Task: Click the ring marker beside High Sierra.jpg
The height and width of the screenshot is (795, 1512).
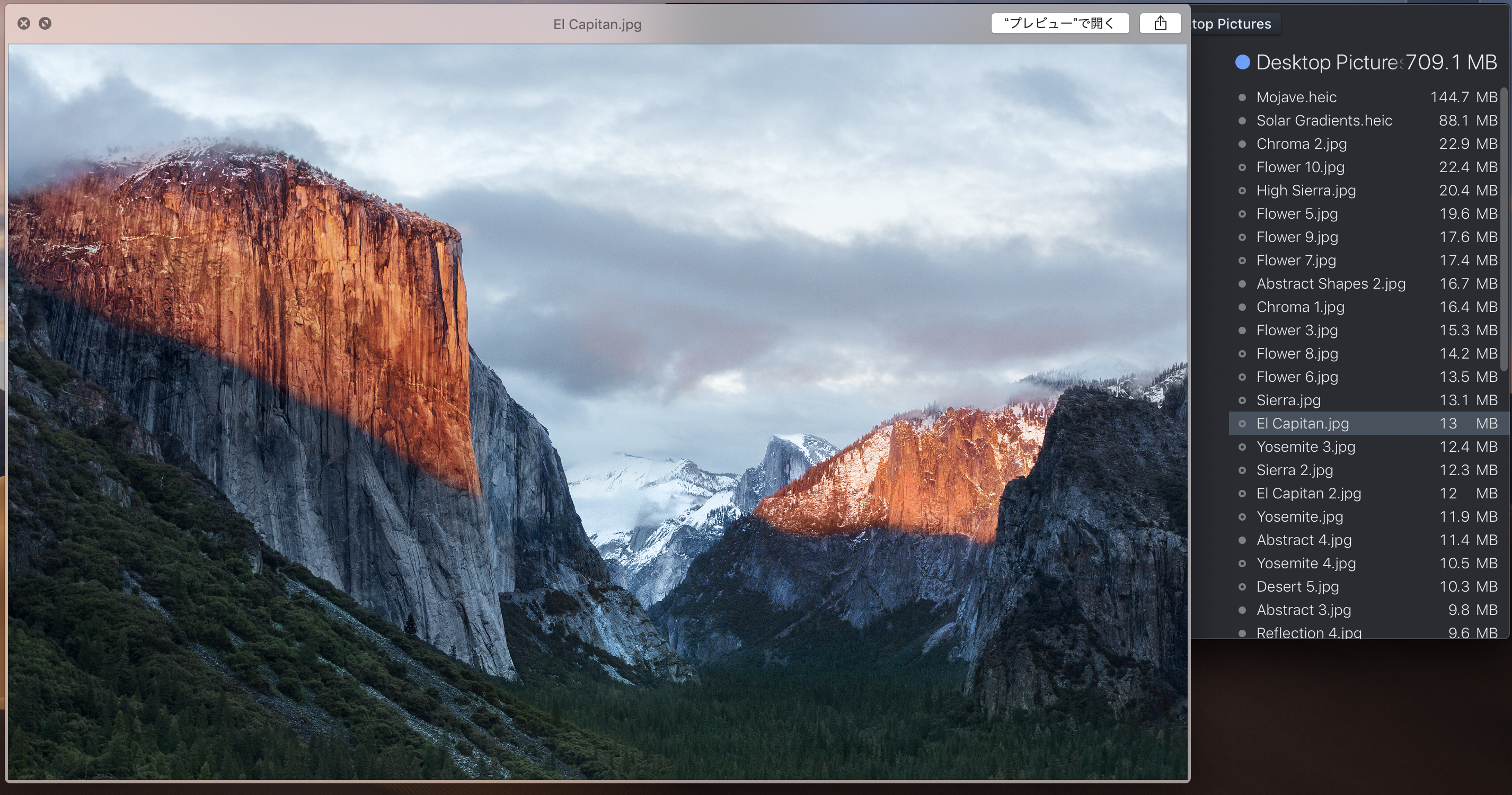Action: coord(1242,191)
